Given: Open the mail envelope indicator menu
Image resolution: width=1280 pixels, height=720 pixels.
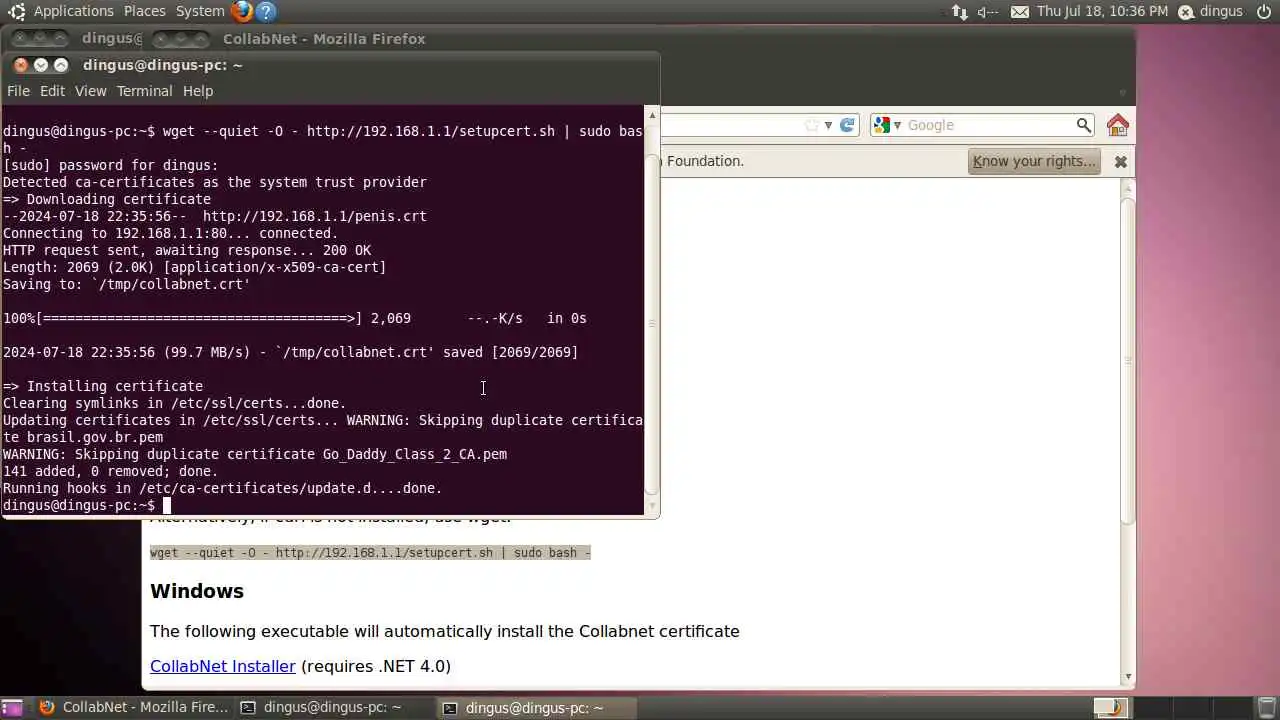Looking at the screenshot, I should [x=1019, y=12].
